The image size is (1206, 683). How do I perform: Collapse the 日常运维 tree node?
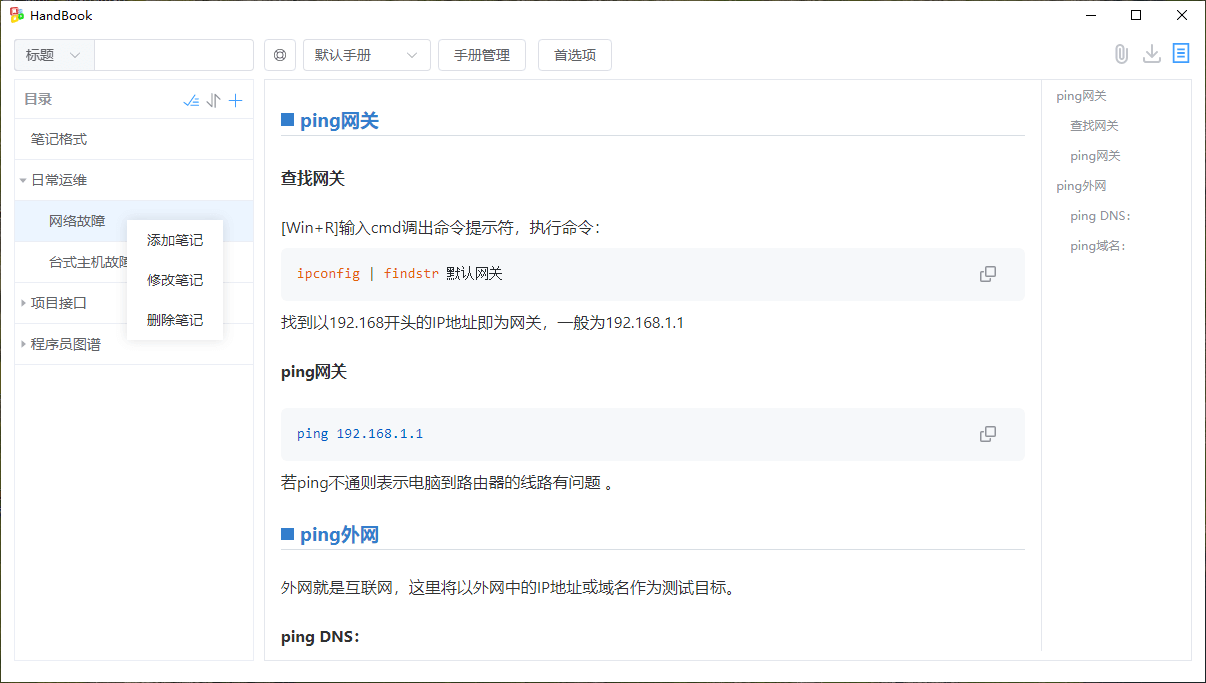tap(23, 181)
